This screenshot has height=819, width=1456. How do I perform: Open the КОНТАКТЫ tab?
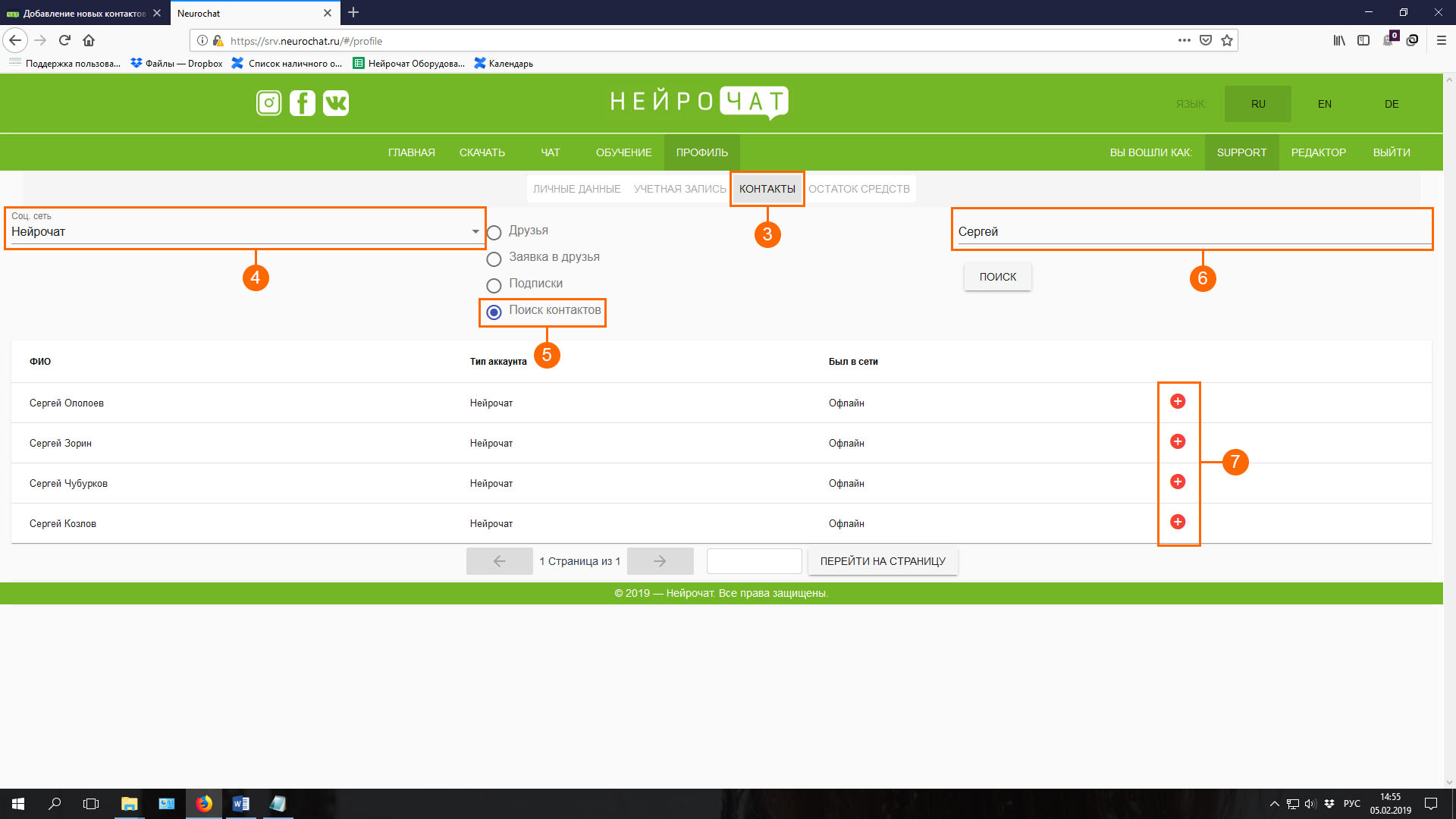pos(767,189)
